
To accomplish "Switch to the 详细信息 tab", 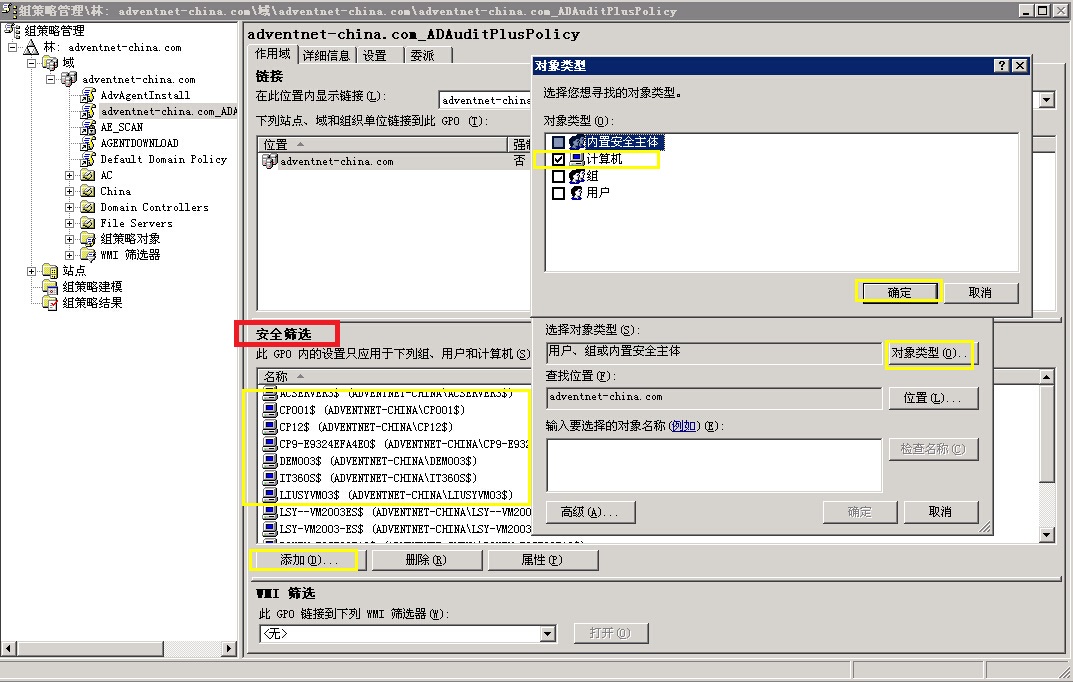I will click(326, 55).
